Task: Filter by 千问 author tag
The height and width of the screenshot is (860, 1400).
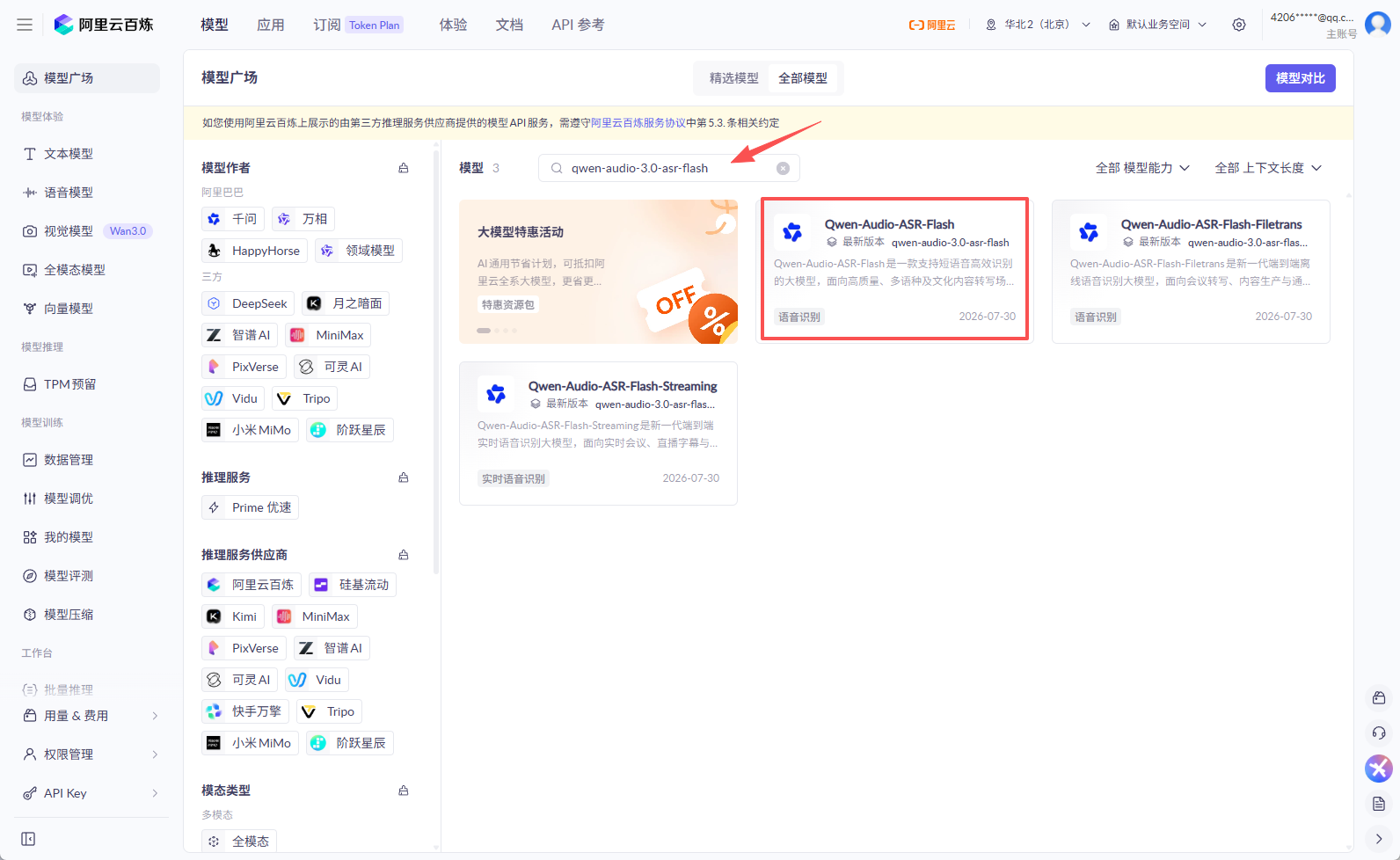Action: click(233, 219)
